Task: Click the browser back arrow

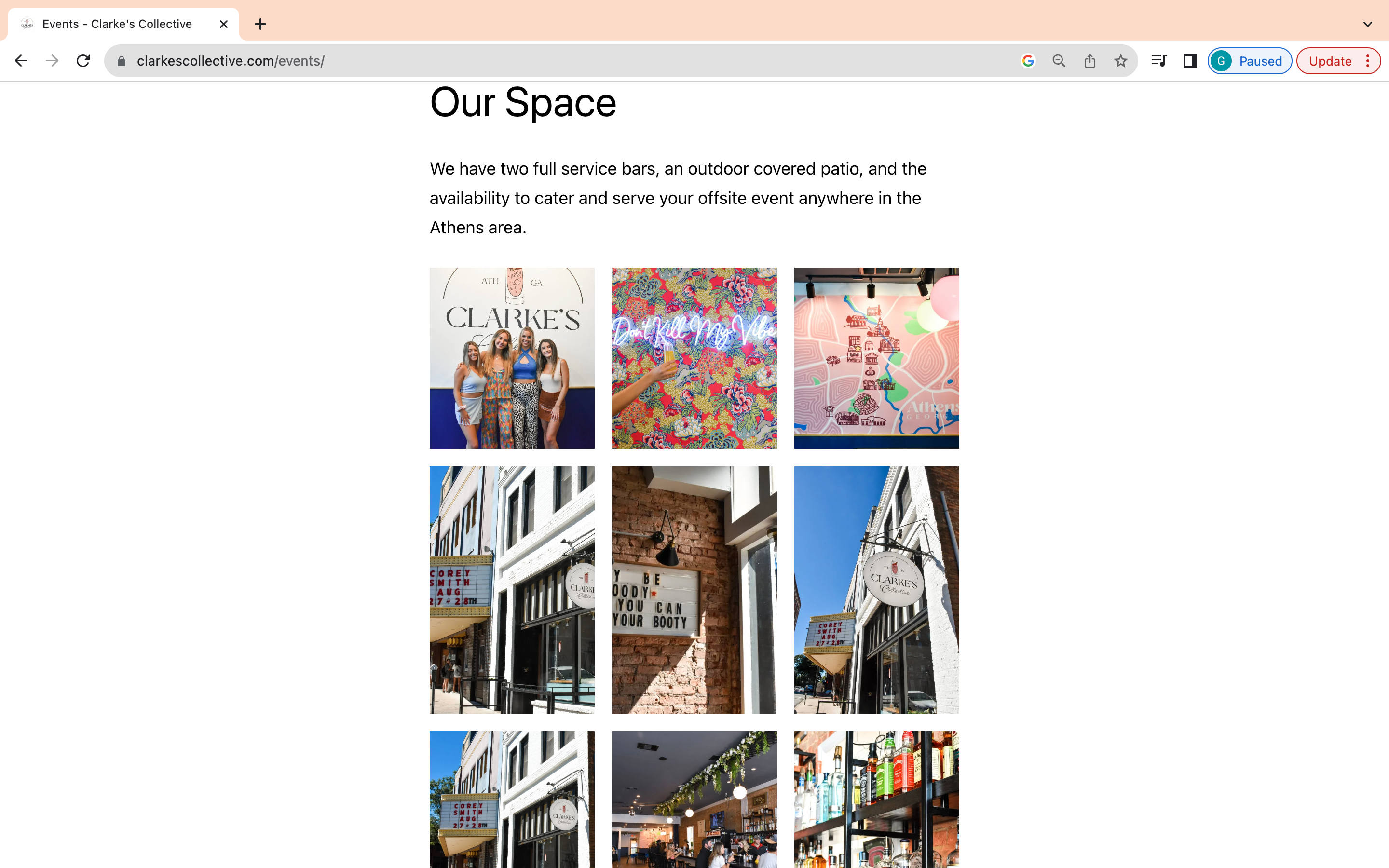Action: [x=21, y=61]
